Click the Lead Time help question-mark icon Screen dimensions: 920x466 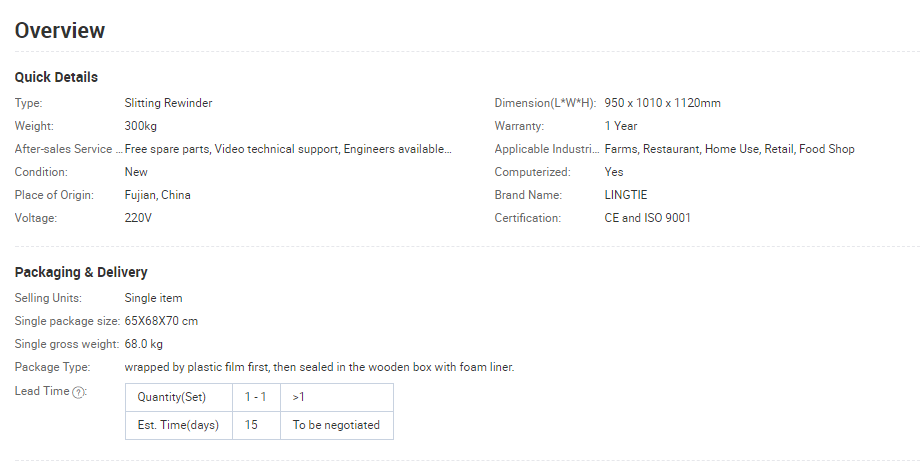pos(78,391)
